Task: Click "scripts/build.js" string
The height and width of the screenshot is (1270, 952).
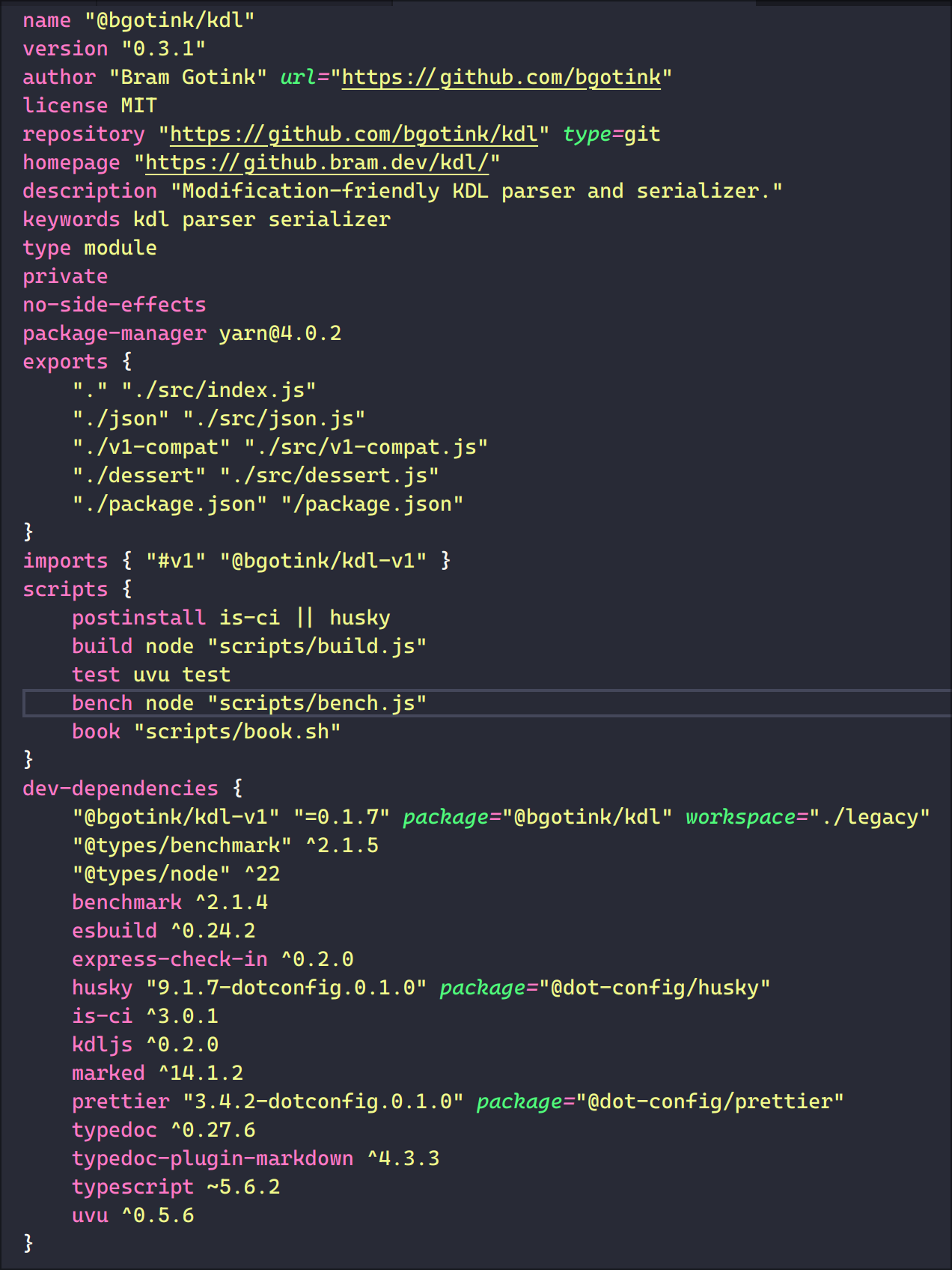Action: click(317, 646)
